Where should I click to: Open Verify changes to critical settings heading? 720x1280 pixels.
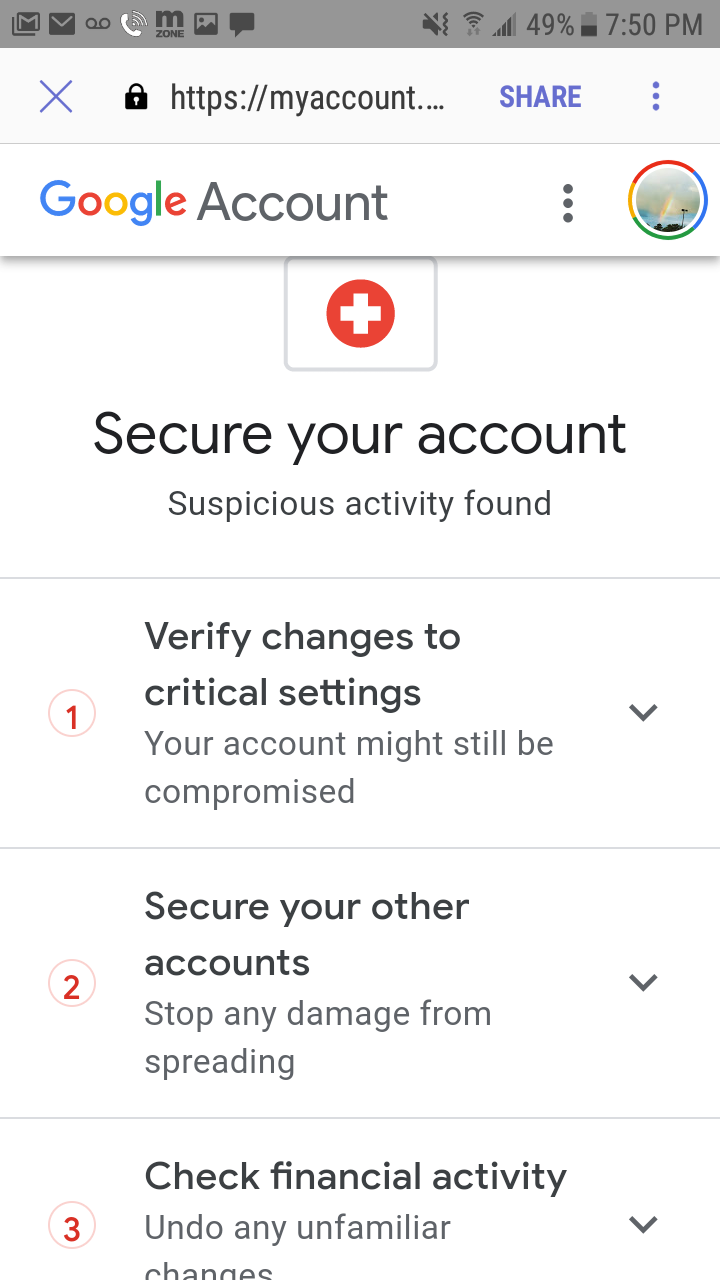point(302,664)
